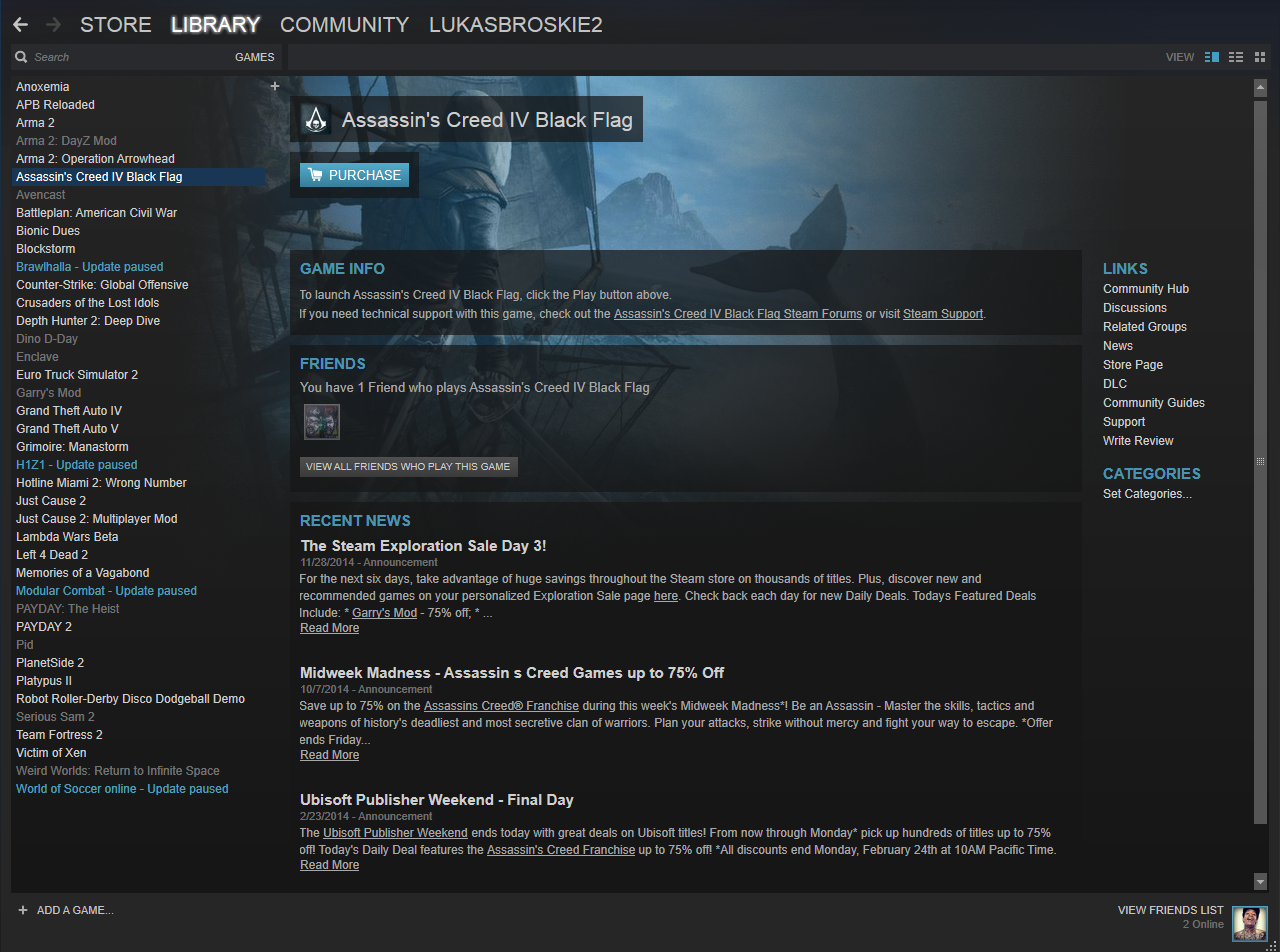Read More on Steam Exploration Sale news
This screenshot has width=1280, height=952.
pos(329,628)
